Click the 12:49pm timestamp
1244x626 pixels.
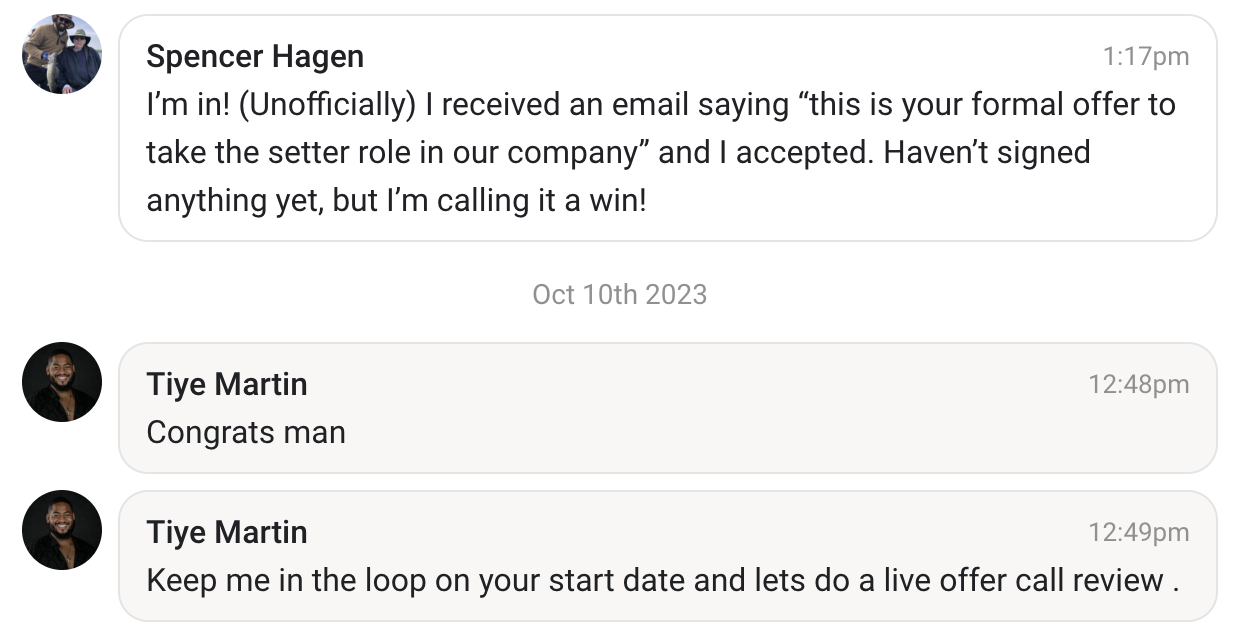1139,532
